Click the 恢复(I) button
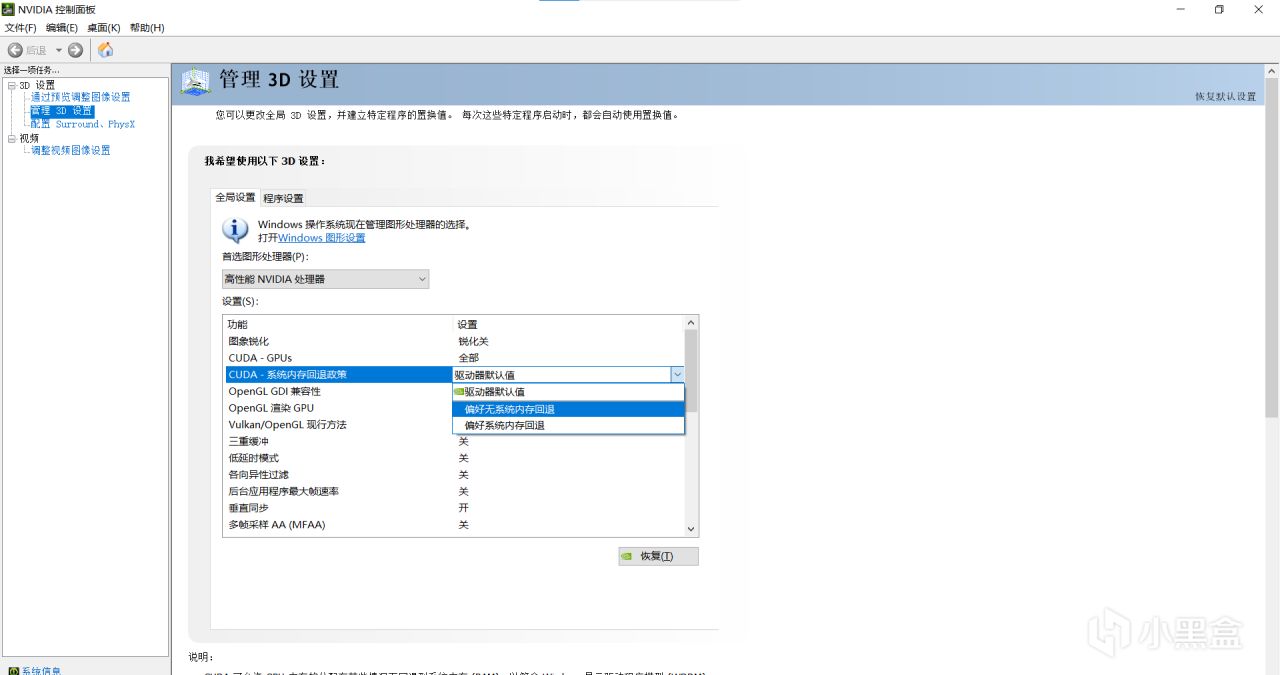 (658, 556)
